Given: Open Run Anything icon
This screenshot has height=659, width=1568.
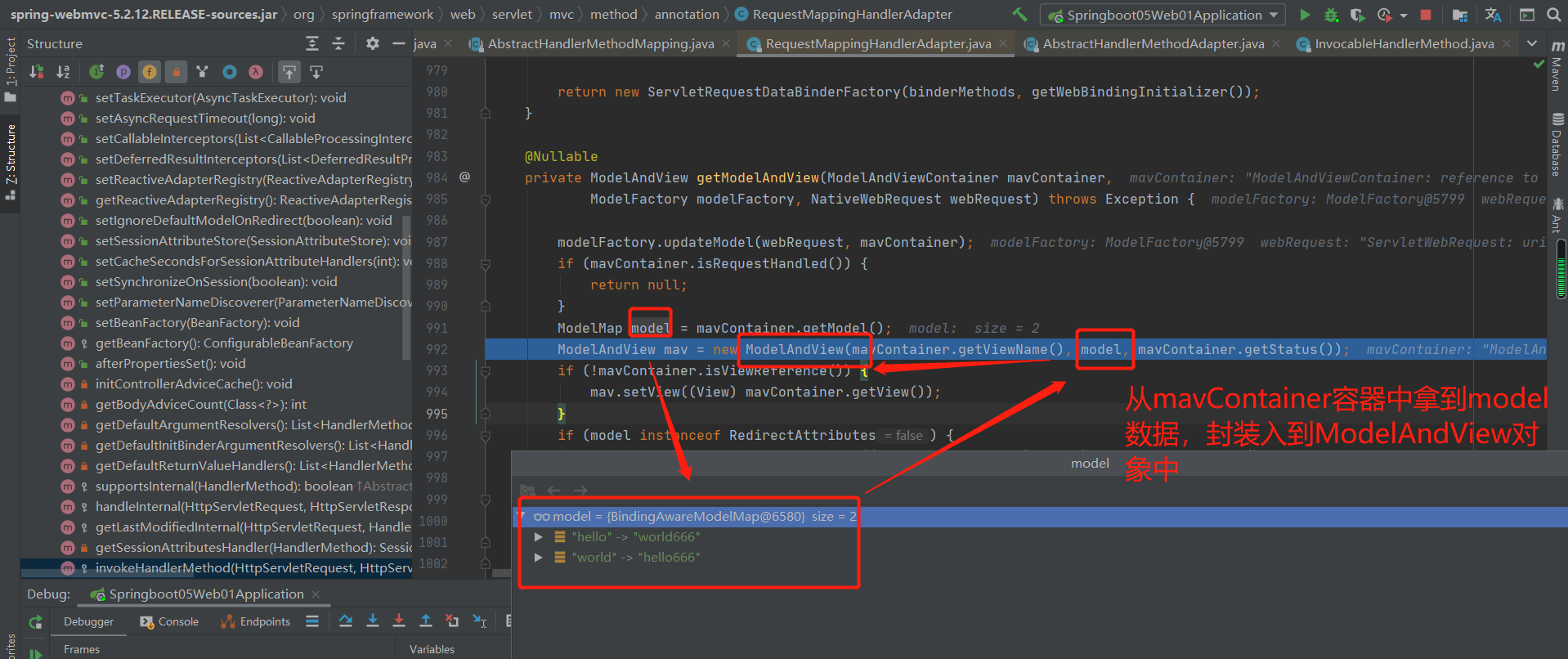Looking at the screenshot, I should 1526,15.
